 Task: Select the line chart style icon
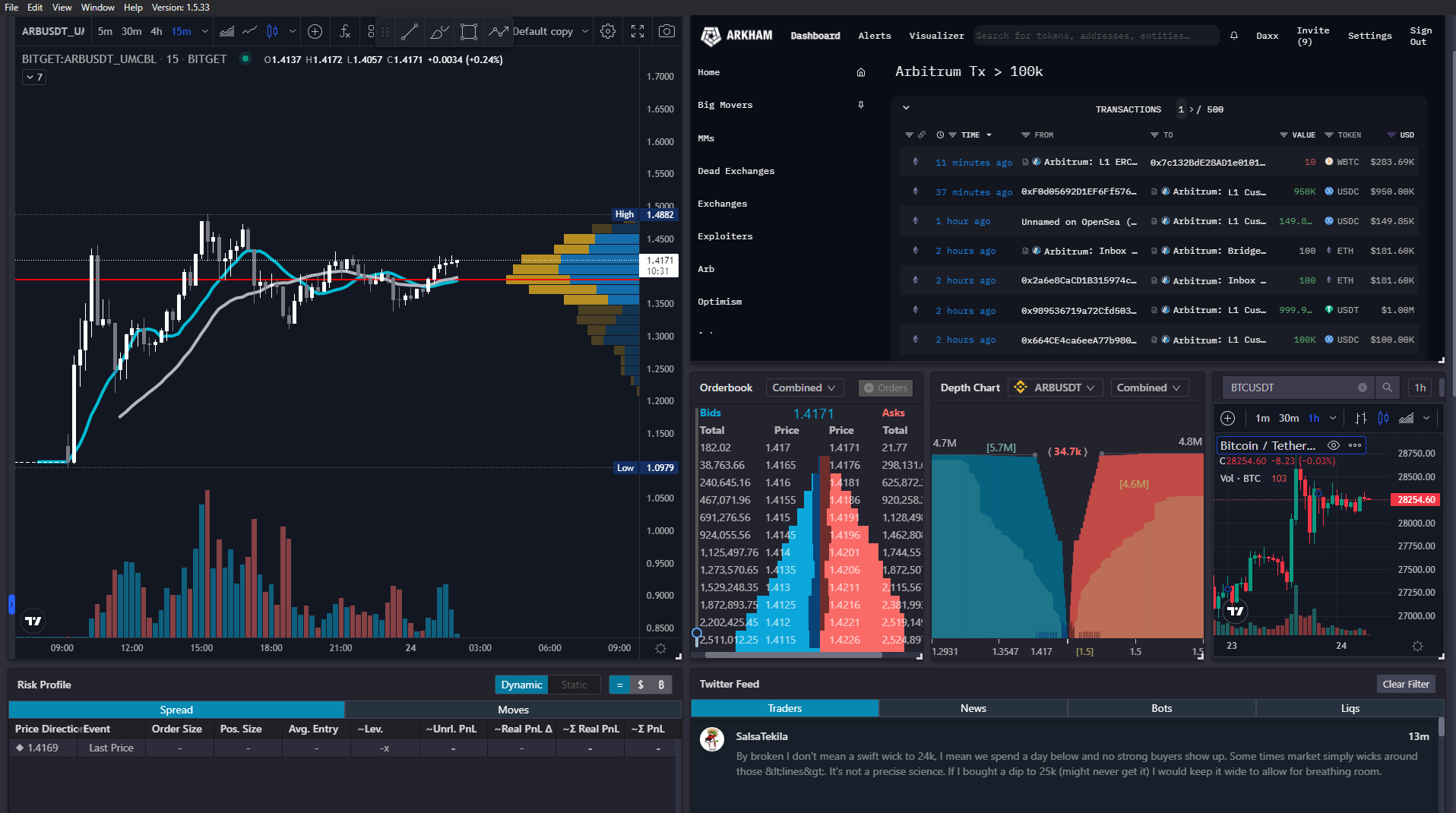tap(249, 31)
